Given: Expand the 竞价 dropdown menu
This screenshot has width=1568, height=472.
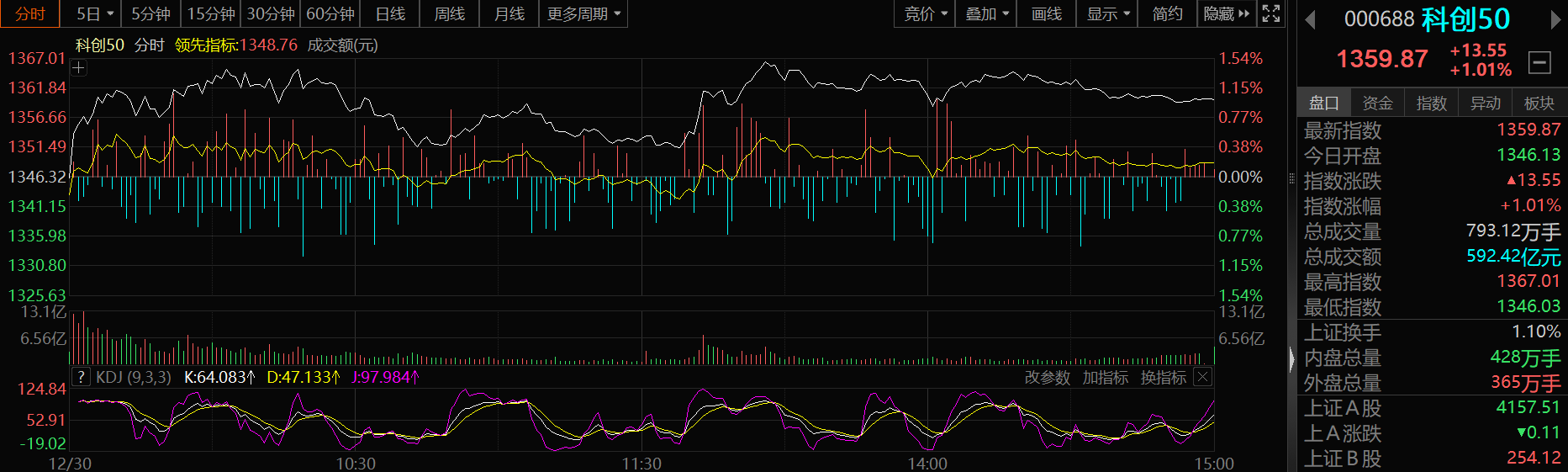Looking at the screenshot, I should point(925,13).
